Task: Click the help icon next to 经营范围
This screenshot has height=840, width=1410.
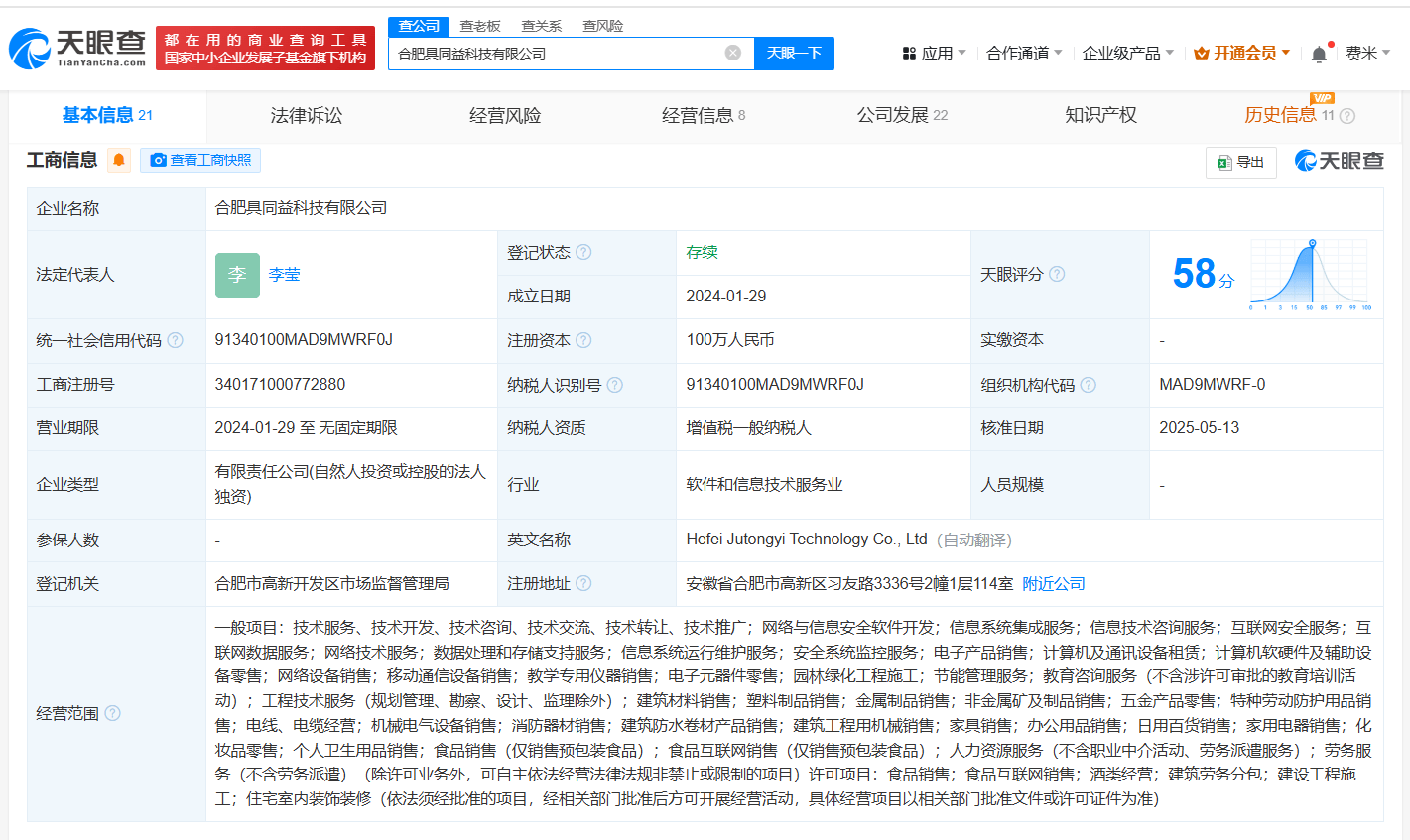Action: (x=112, y=713)
